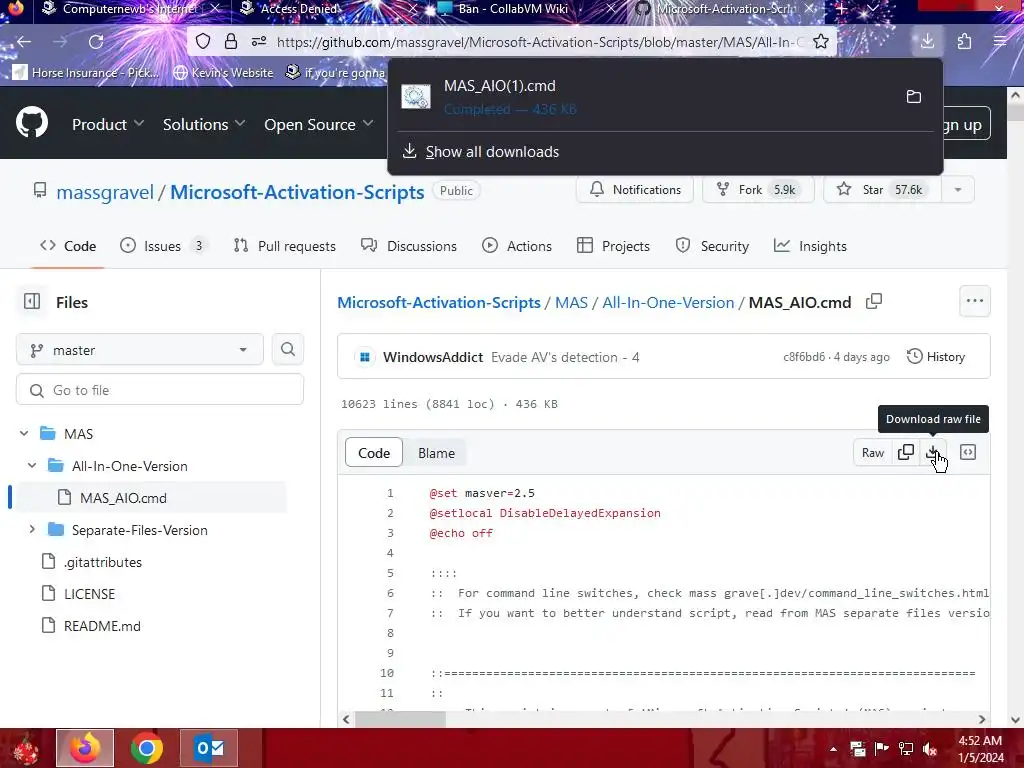Click the volume muted tray icon
This screenshot has width=1024, height=768.
click(930, 749)
